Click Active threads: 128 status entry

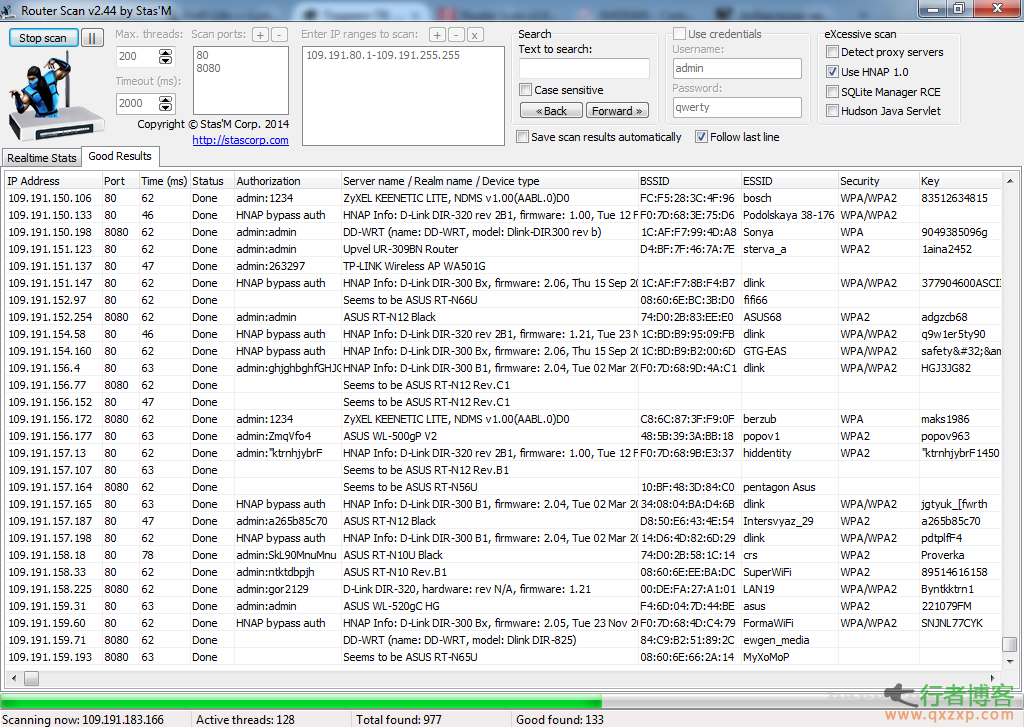click(246, 720)
